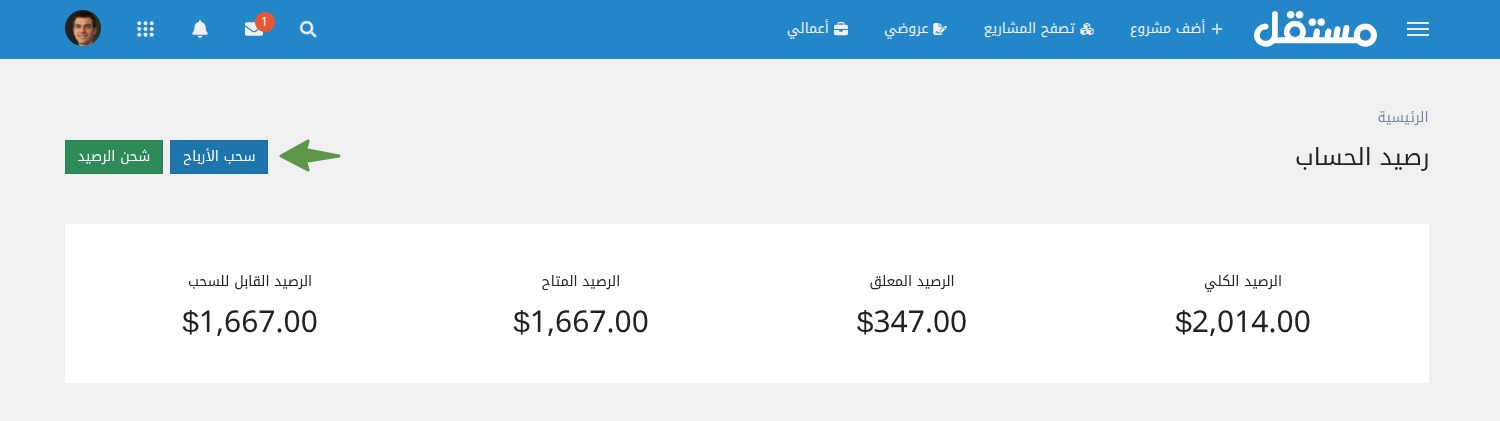Open the search icon in header
The height and width of the screenshot is (421, 1500).
[308, 30]
